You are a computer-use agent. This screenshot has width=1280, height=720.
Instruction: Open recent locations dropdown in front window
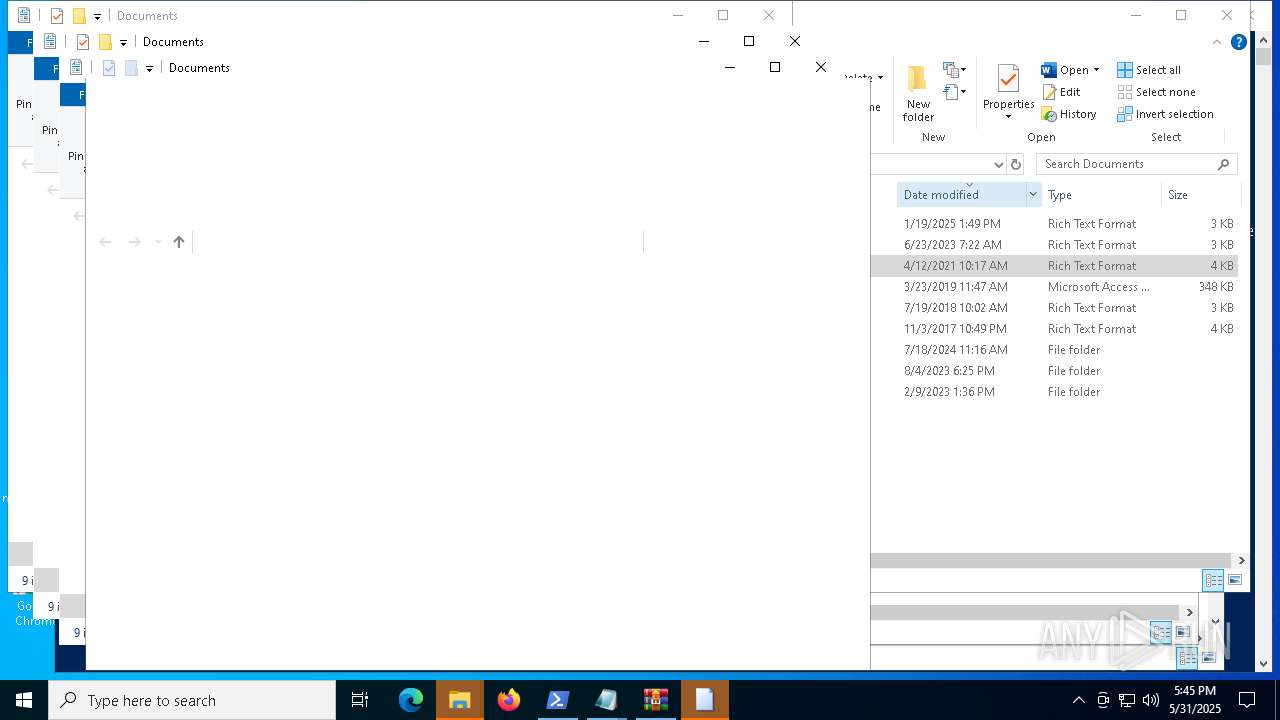(x=158, y=242)
